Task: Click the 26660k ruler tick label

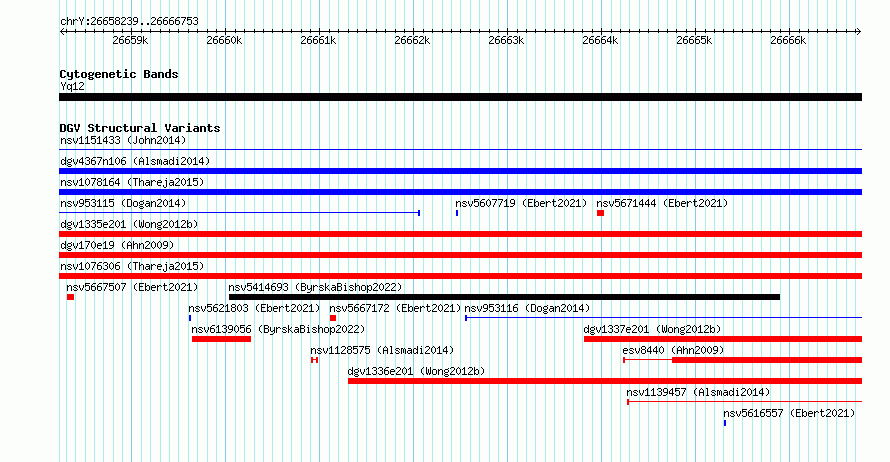Action: pyautogui.click(x=224, y=40)
